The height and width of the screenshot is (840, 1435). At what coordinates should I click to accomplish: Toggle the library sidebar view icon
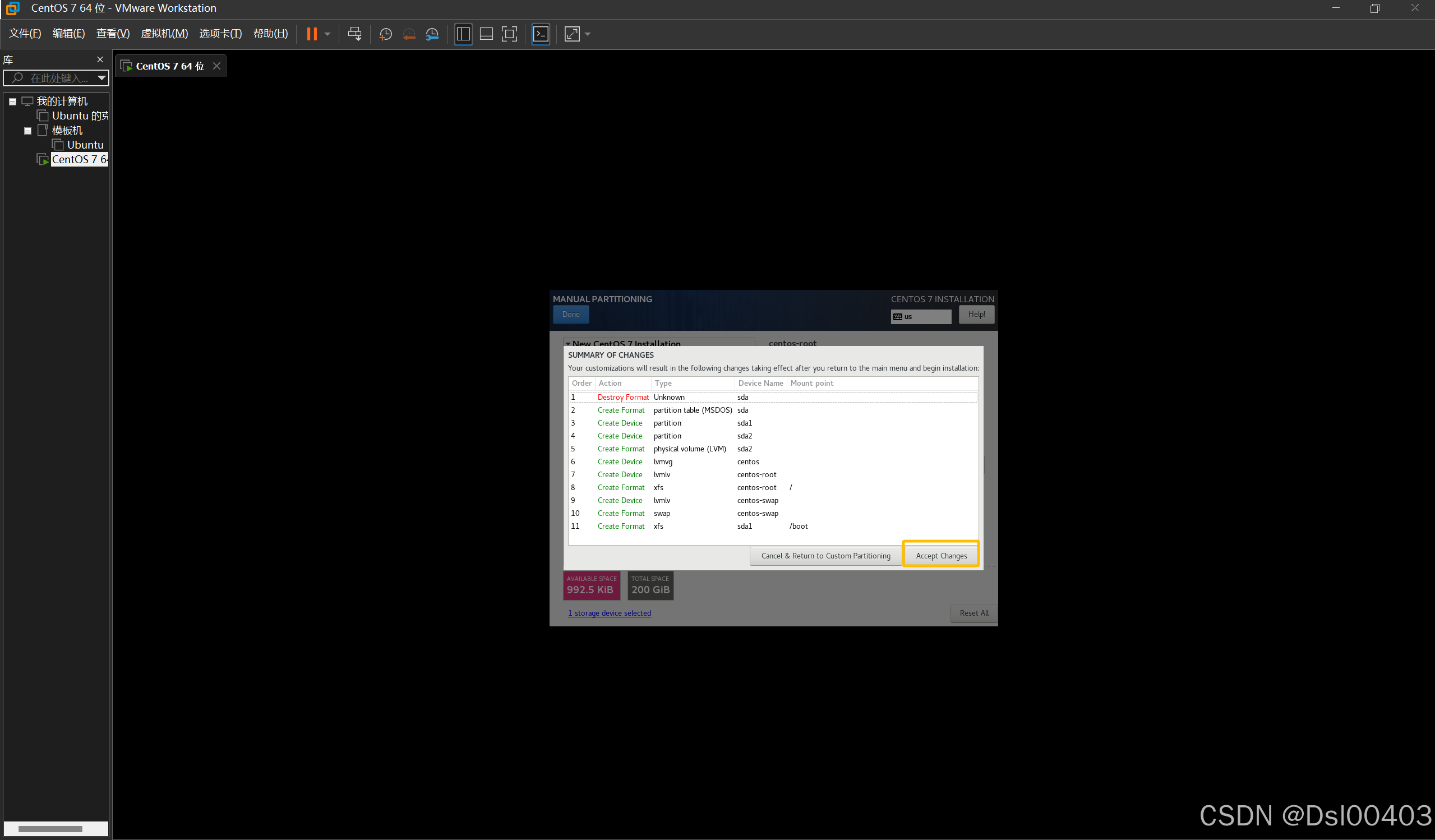click(463, 34)
